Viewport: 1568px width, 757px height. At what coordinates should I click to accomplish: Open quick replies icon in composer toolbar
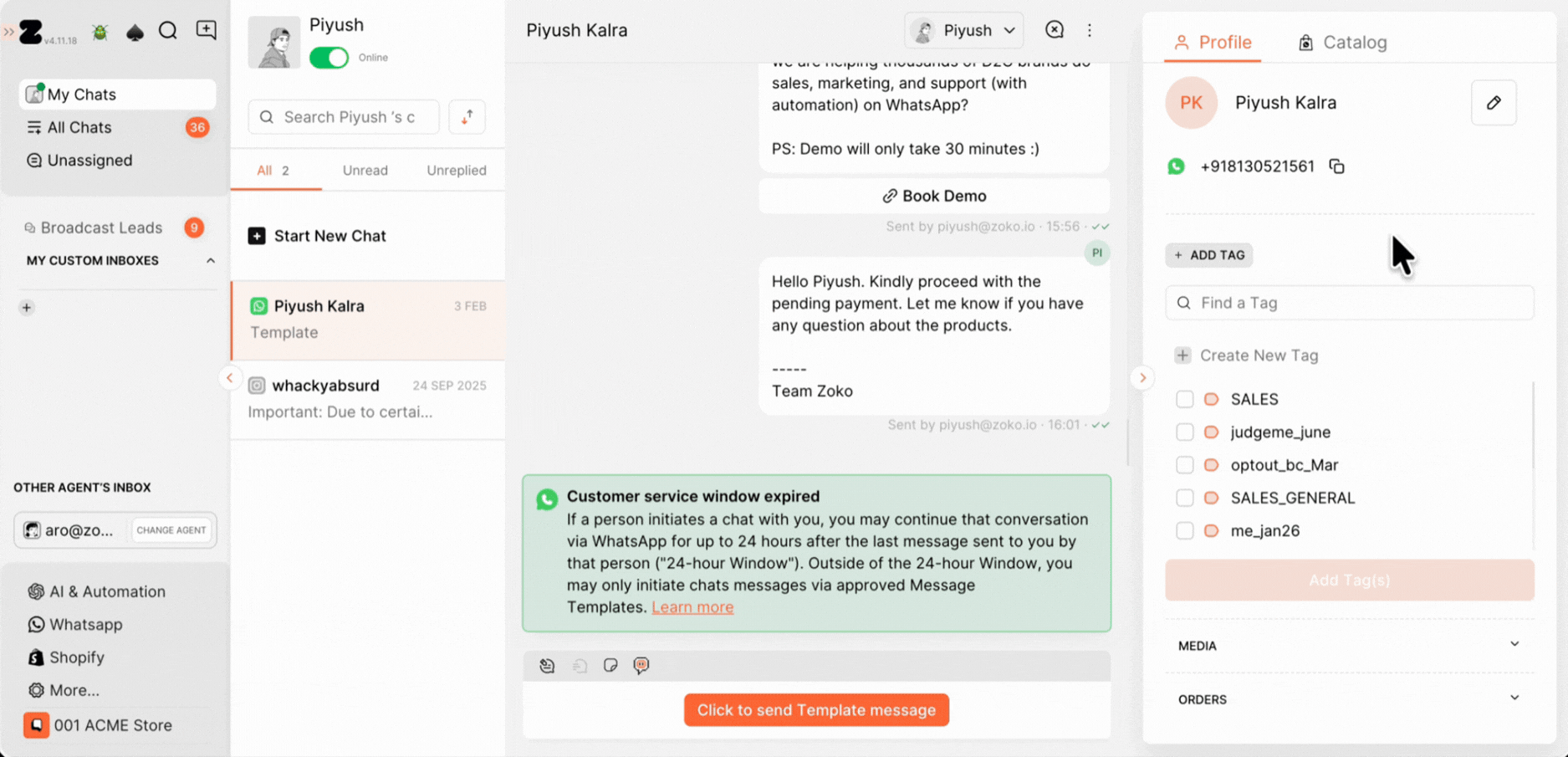[x=547, y=666]
